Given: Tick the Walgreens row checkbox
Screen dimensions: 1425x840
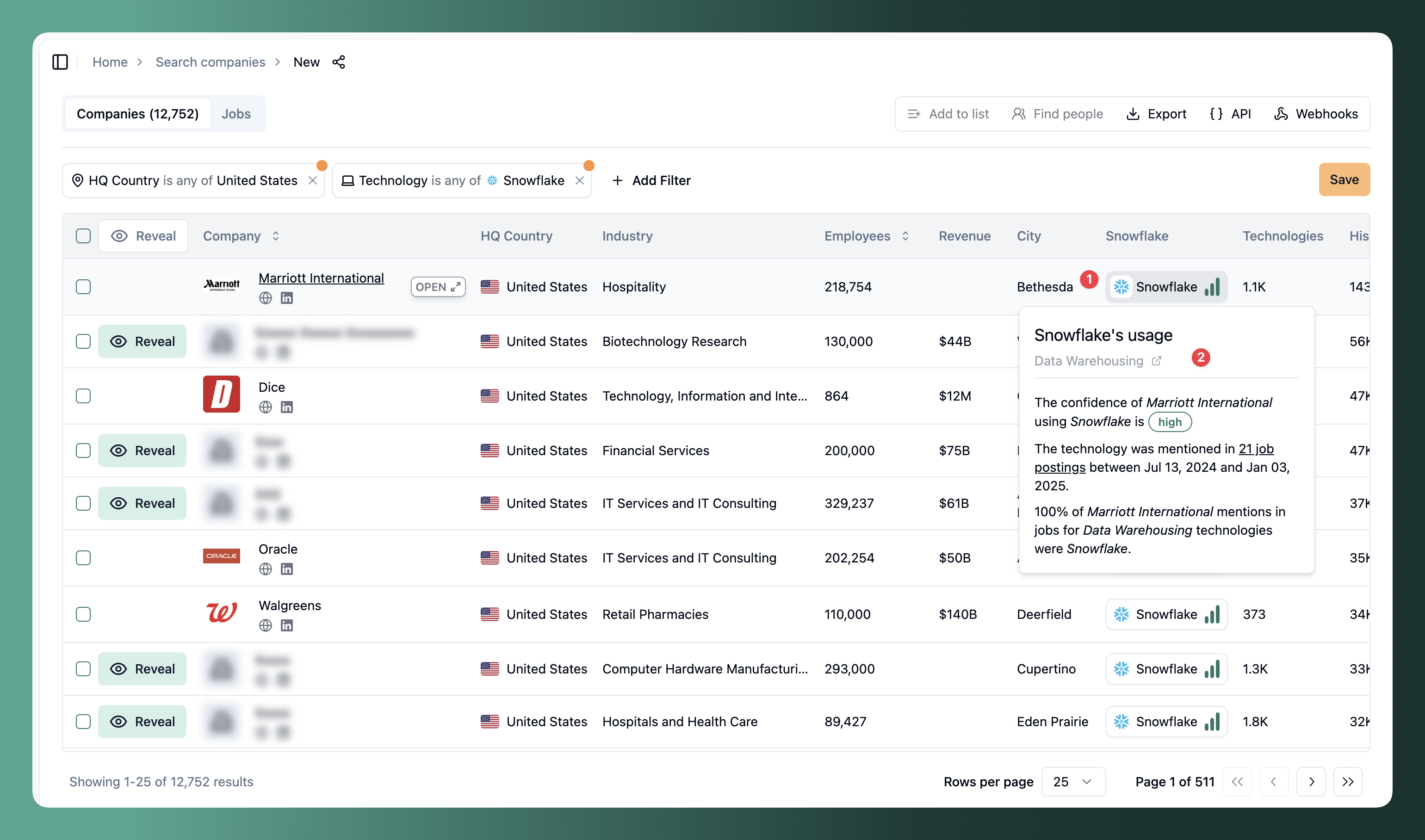Looking at the screenshot, I should tap(83, 614).
